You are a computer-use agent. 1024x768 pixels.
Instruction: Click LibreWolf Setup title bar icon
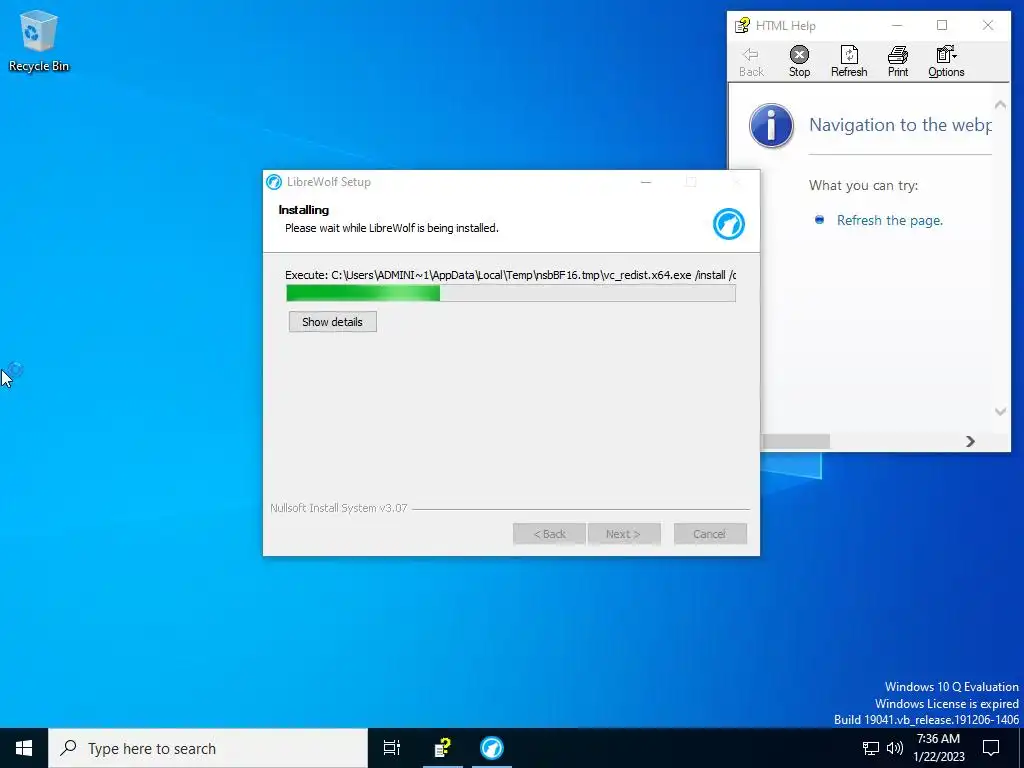coord(274,182)
